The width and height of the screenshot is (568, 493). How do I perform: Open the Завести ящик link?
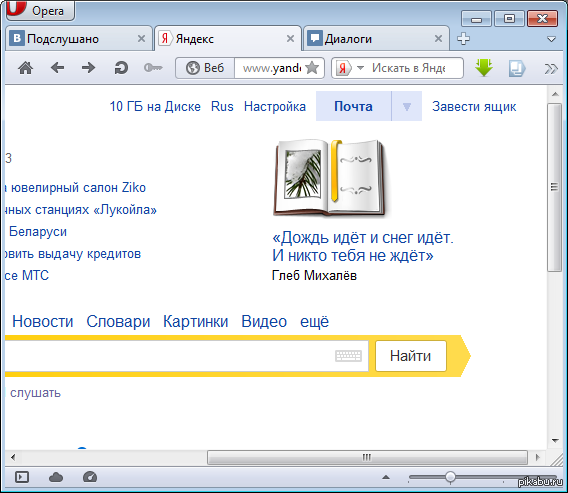474,106
